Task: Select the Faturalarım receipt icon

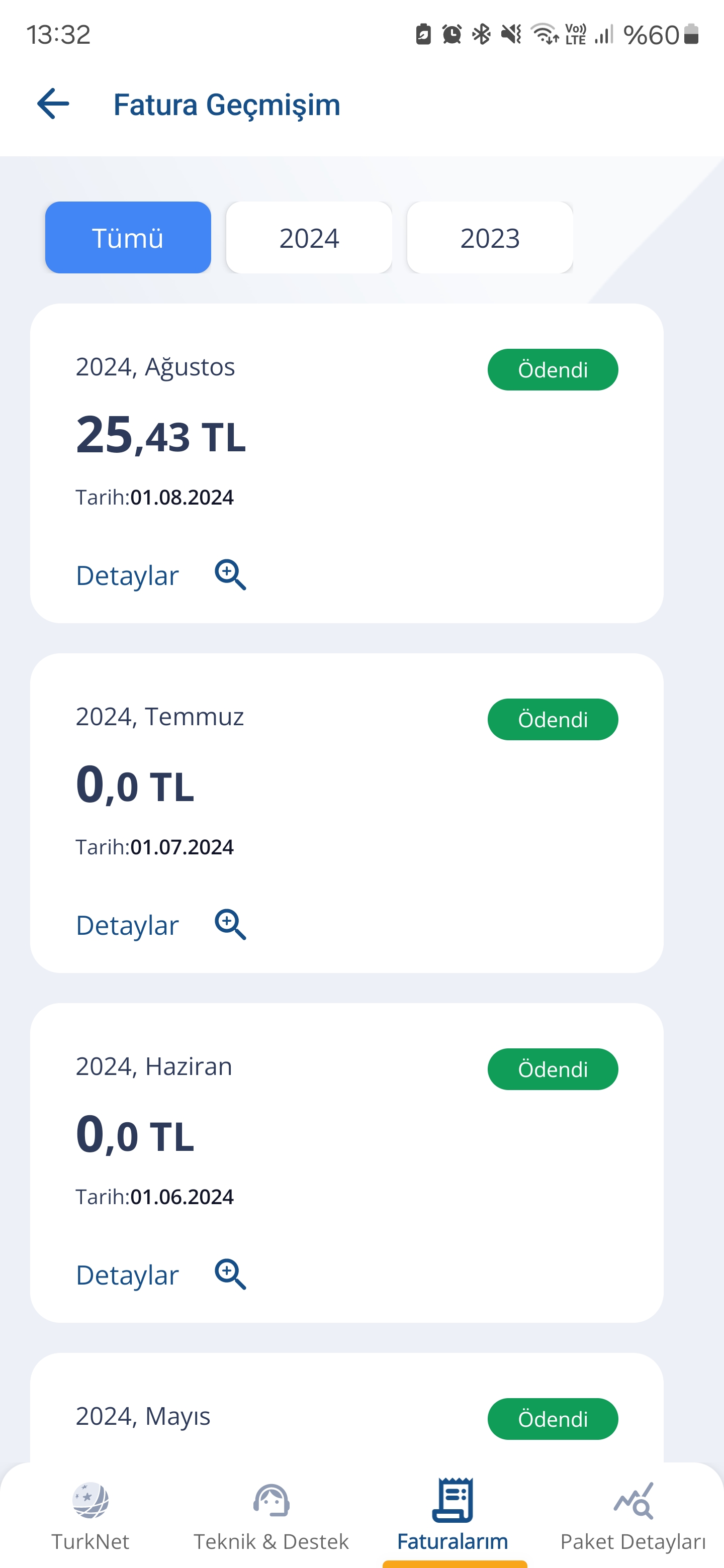Action: click(x=452, y=1500)
